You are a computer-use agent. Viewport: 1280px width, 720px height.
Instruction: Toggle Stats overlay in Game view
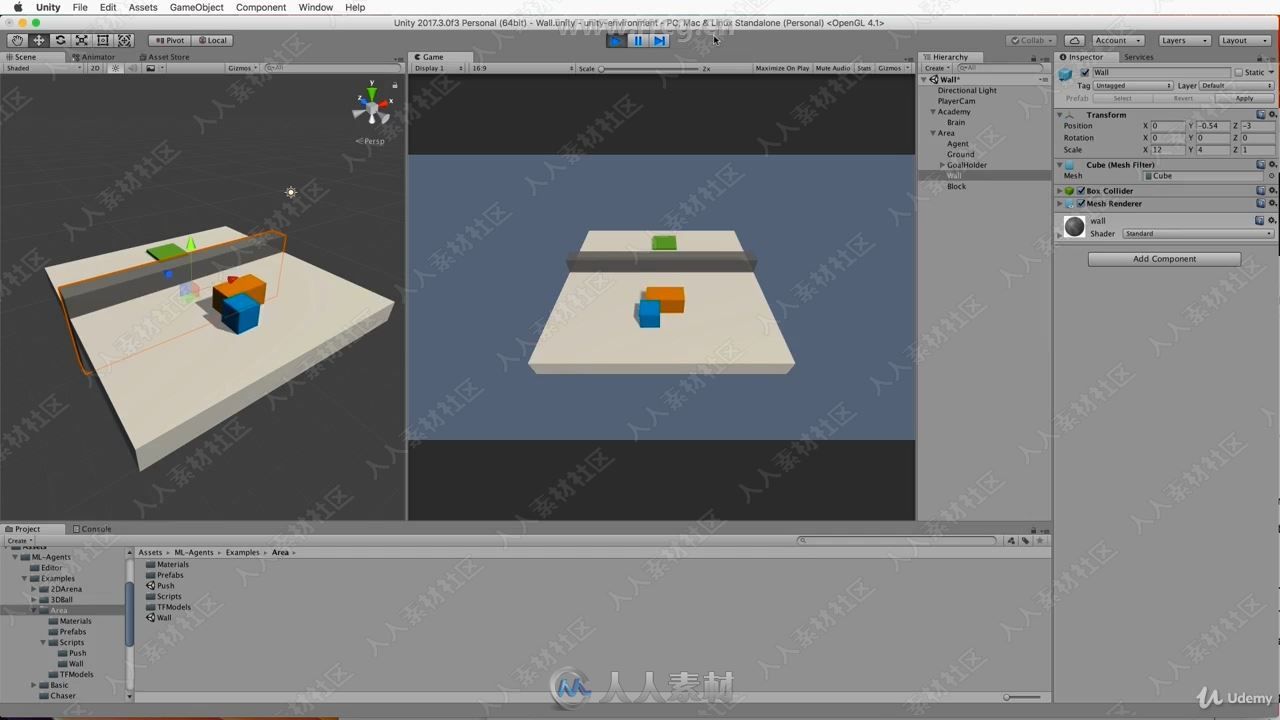tap(864, 68)
